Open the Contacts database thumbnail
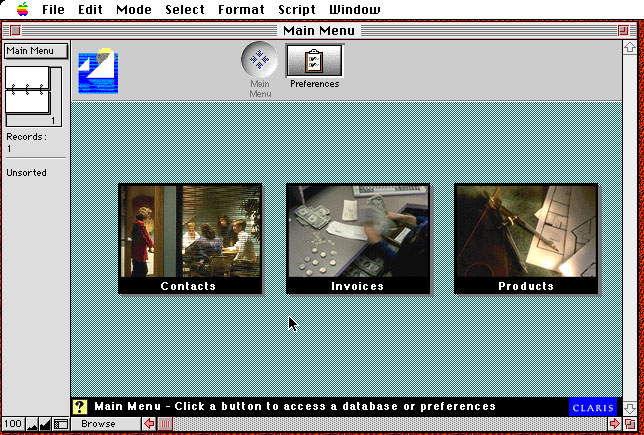This screenshot has width=644, height=435. [190, 239]
